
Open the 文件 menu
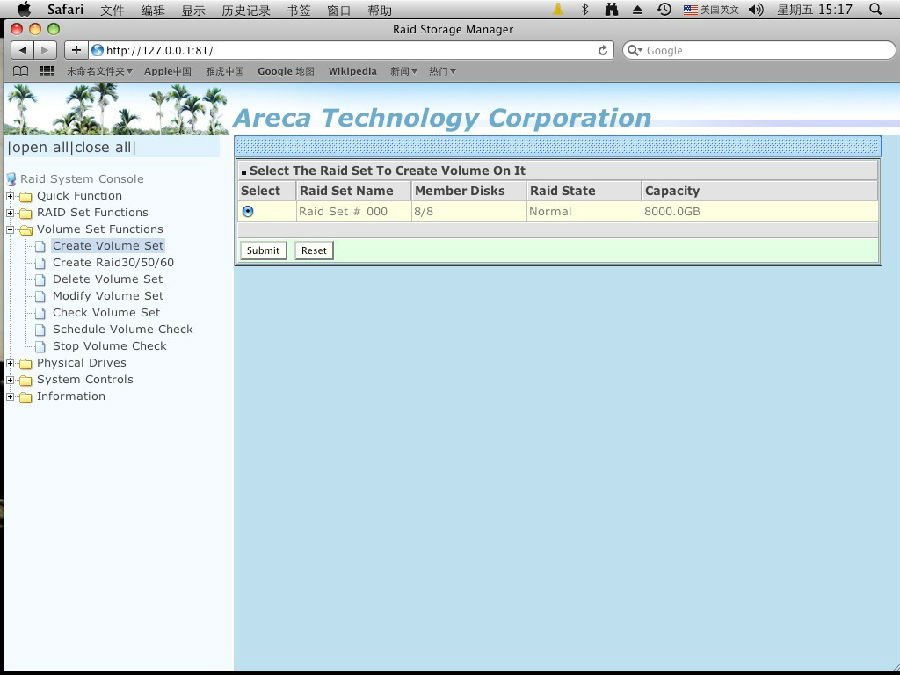112,10
